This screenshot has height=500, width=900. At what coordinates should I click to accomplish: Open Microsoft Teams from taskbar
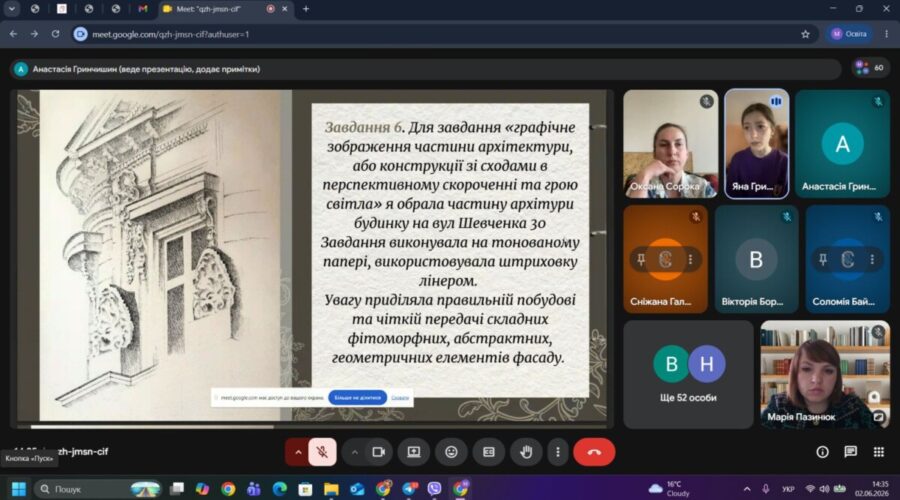click(x=253, y=489)
